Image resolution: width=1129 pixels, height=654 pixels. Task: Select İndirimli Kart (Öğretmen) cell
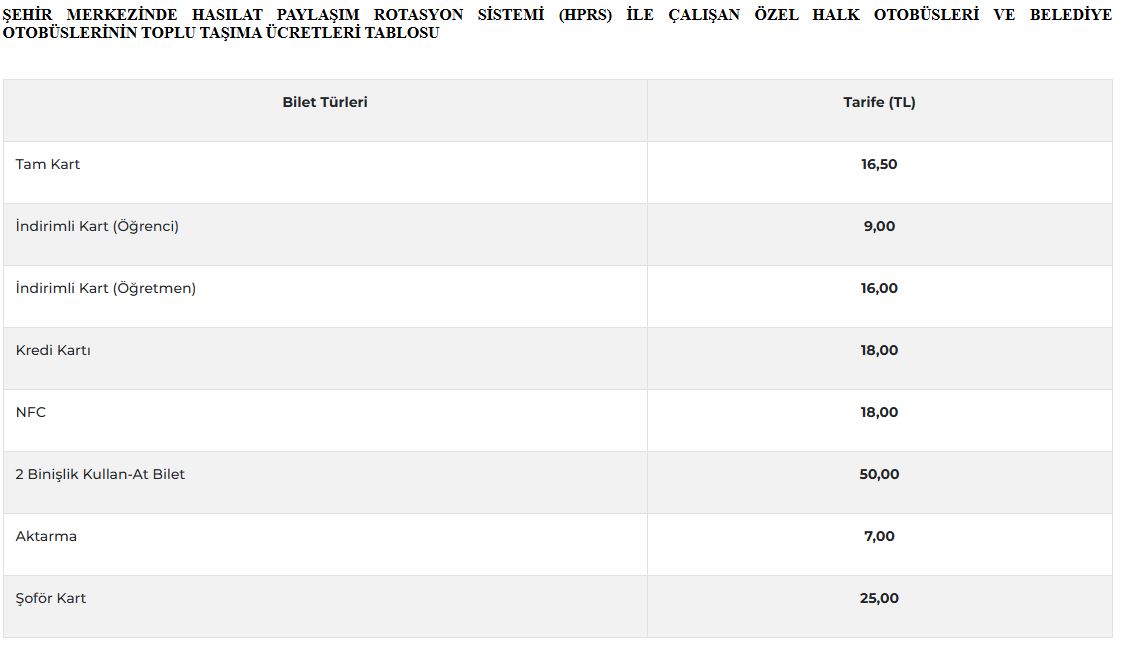(106, 288)
